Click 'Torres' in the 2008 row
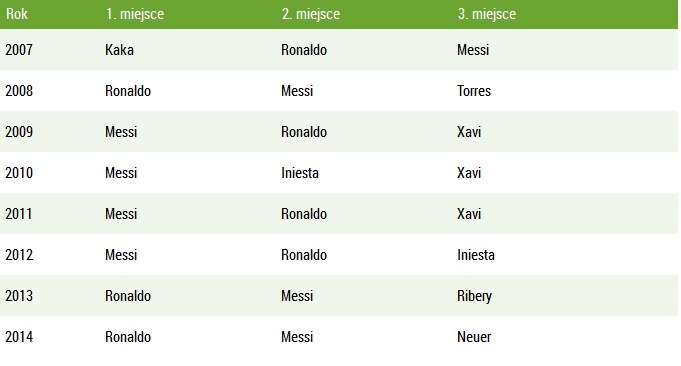The height and width of the screenshot is (366, 681). click(474, 91)
